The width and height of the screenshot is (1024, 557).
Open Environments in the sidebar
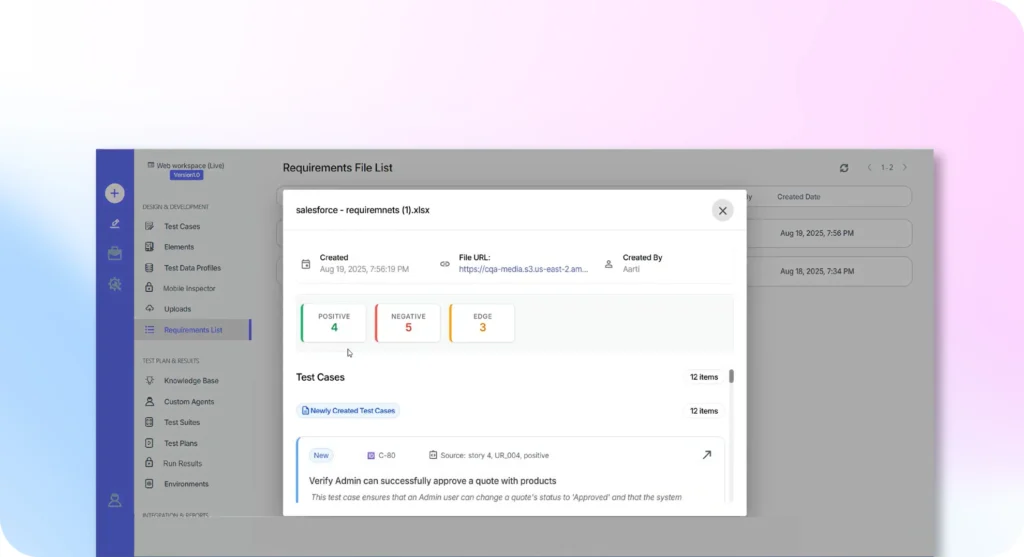coord(186,484)
